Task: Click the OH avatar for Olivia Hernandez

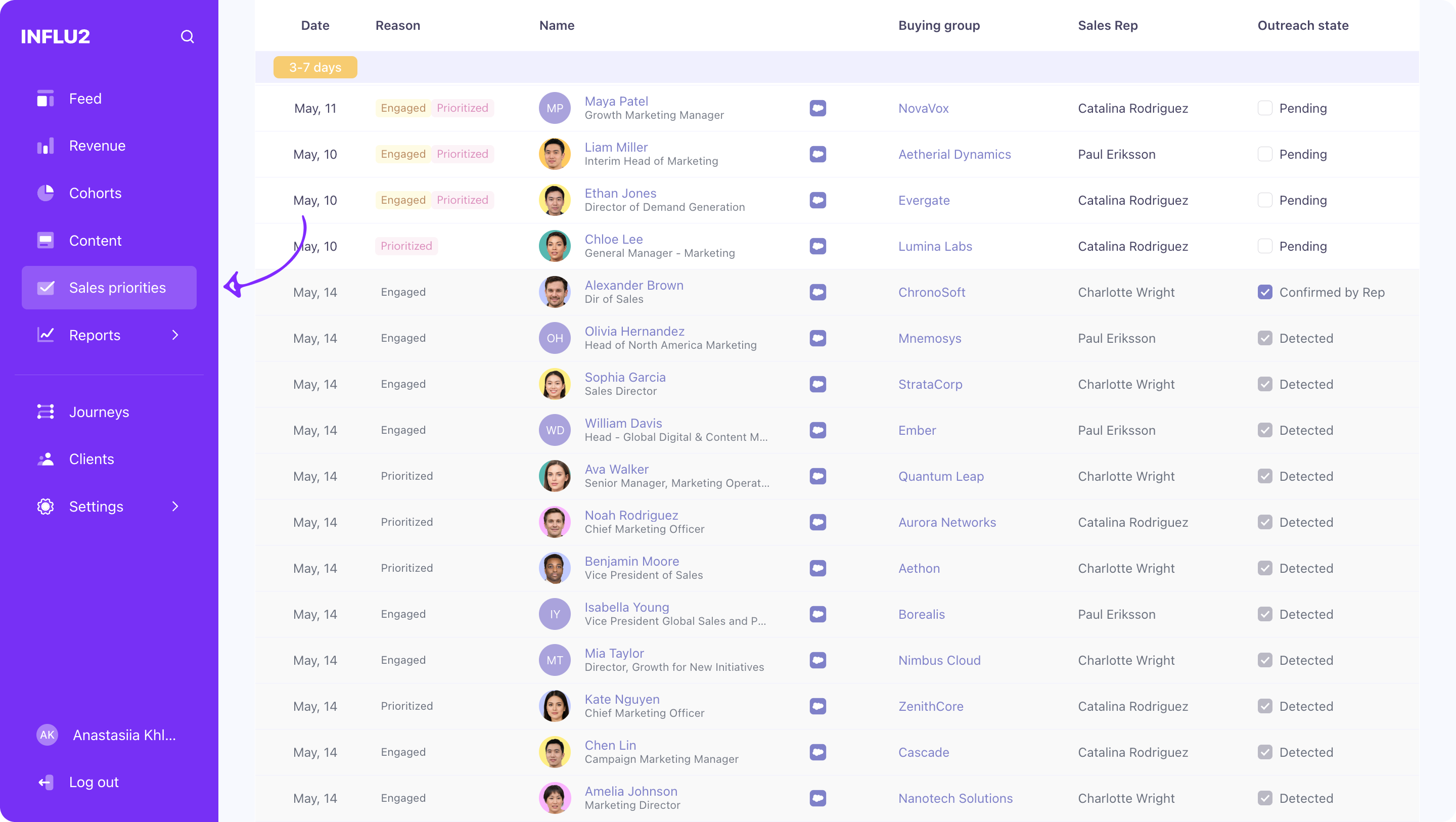Action: click(x=555, y=338)
